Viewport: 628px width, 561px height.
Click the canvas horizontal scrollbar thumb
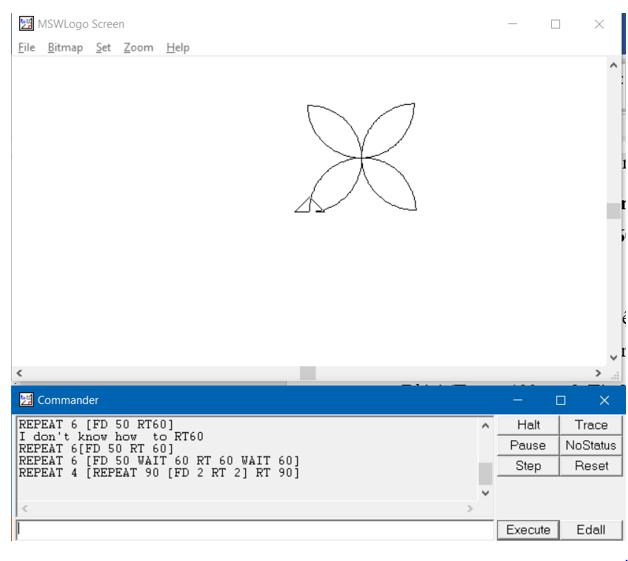pyautogui.click(x=308, y=373)
